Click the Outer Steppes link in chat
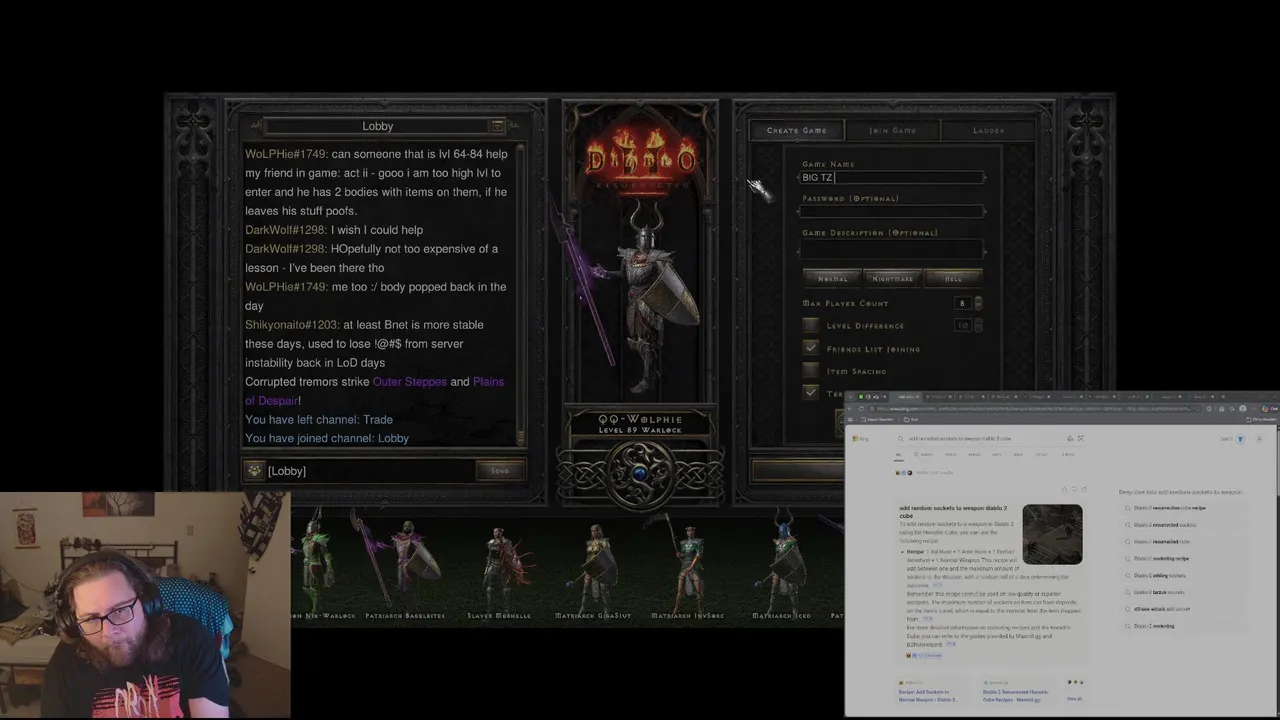This screenshot has width=1280, height=720. tap(410, 382)
